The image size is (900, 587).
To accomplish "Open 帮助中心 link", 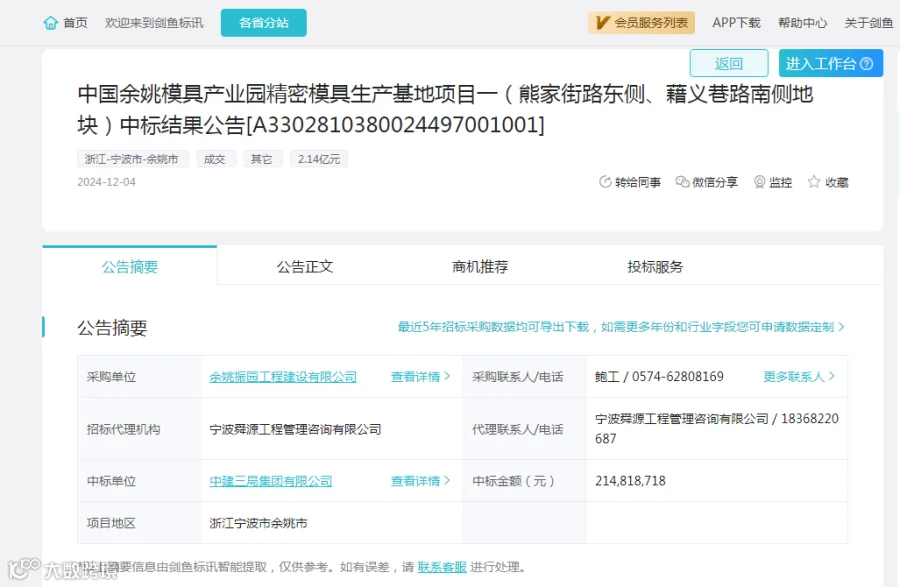I will [802, 23].
